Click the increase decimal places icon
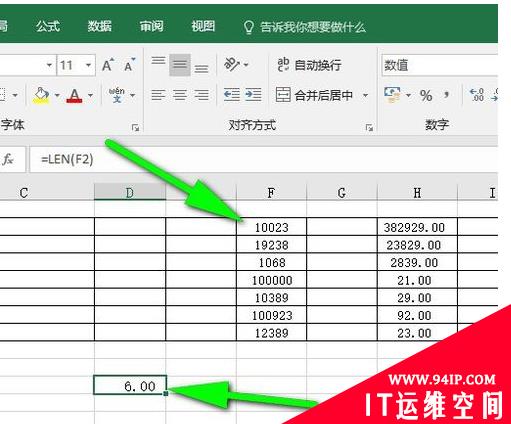Viewport: 511px width, 424px height. pyautogui.click(x=476, y=95)
